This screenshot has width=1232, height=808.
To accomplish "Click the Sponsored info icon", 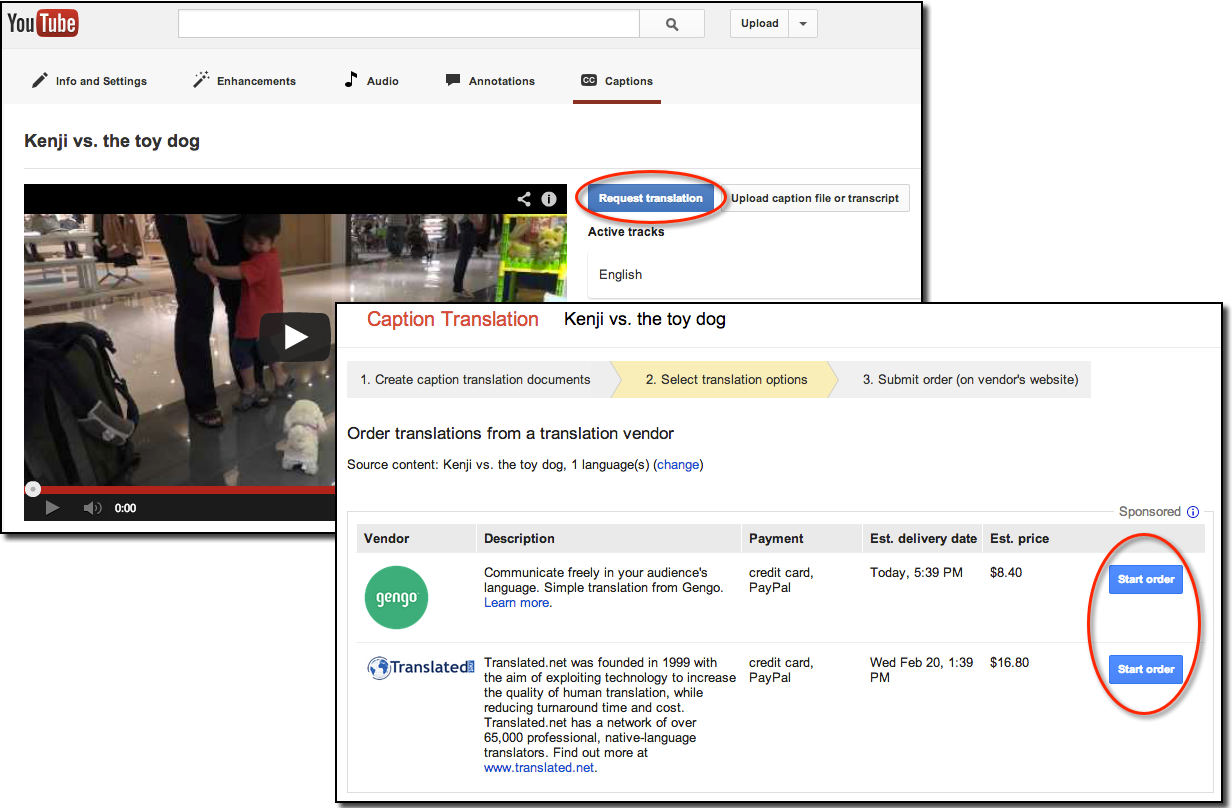I will point(1192,512).
